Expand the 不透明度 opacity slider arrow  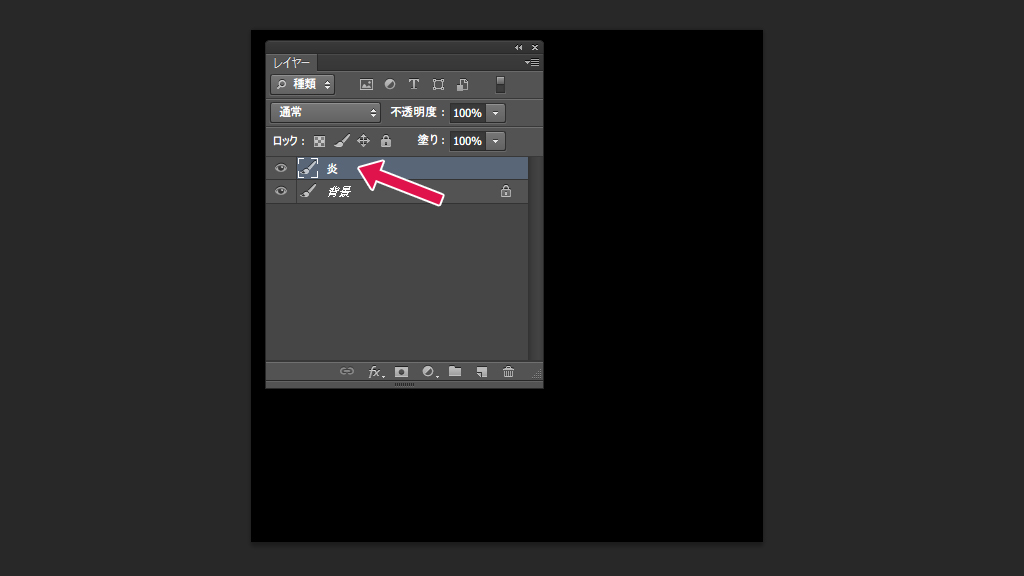coord(496,113)
